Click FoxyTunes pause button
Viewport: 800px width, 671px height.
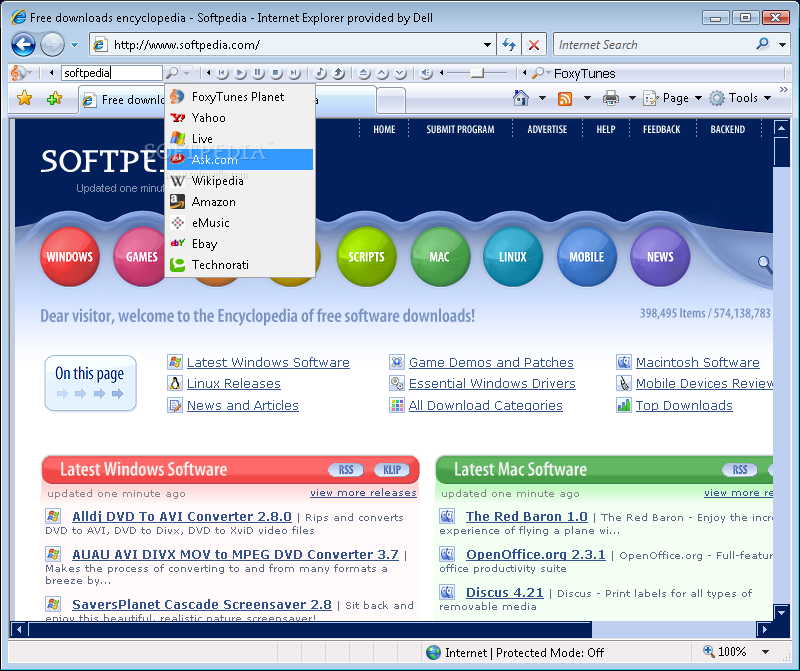coord(258,73)
